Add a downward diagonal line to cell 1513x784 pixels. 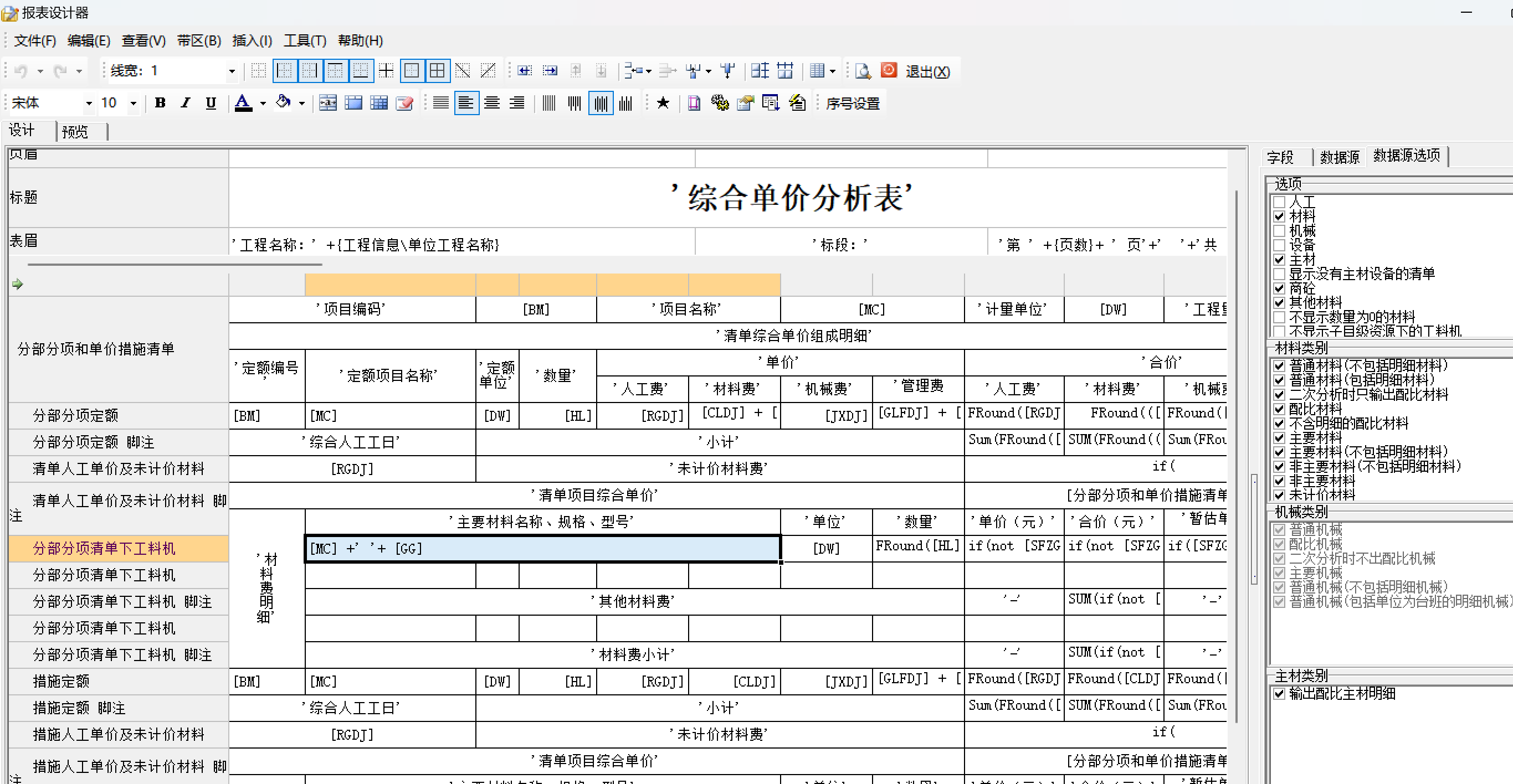click(463, 71)
